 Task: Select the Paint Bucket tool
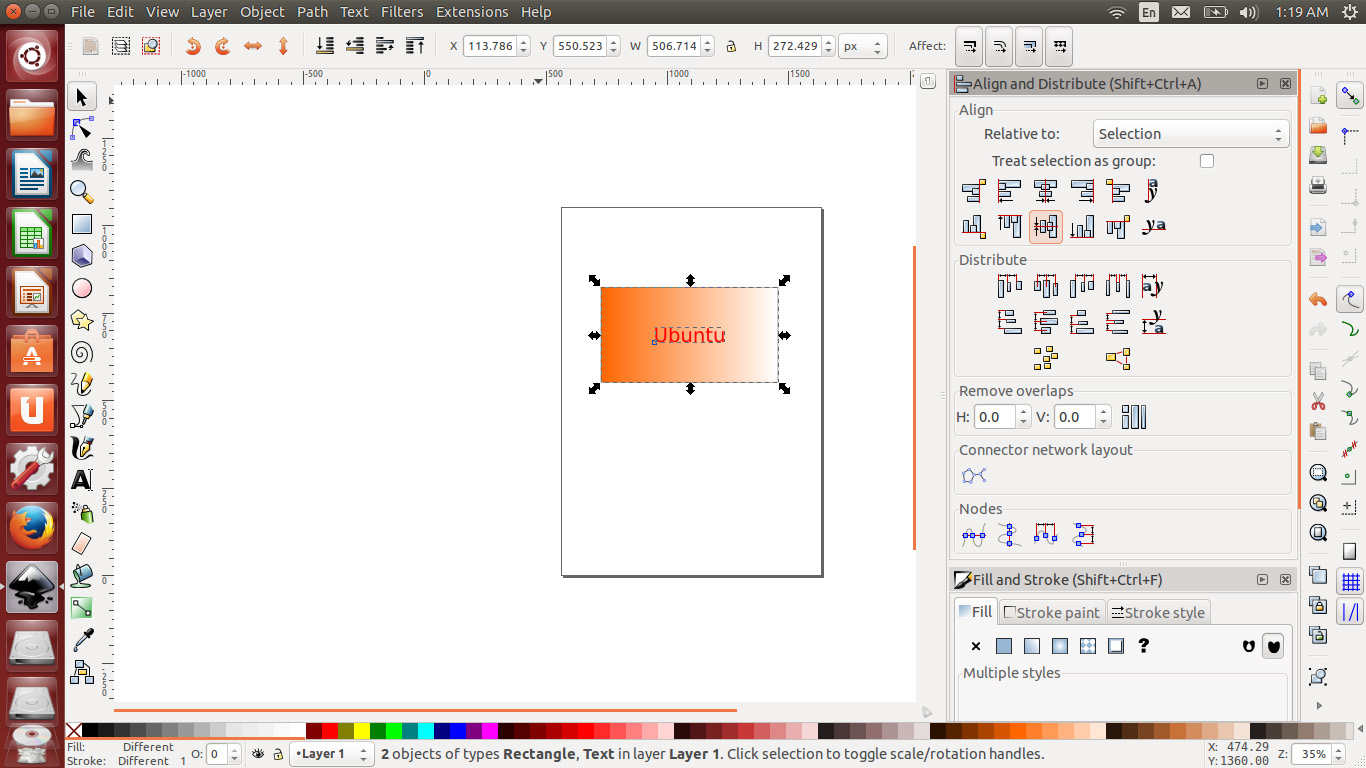pyautogui.click(x=82, y=575)
